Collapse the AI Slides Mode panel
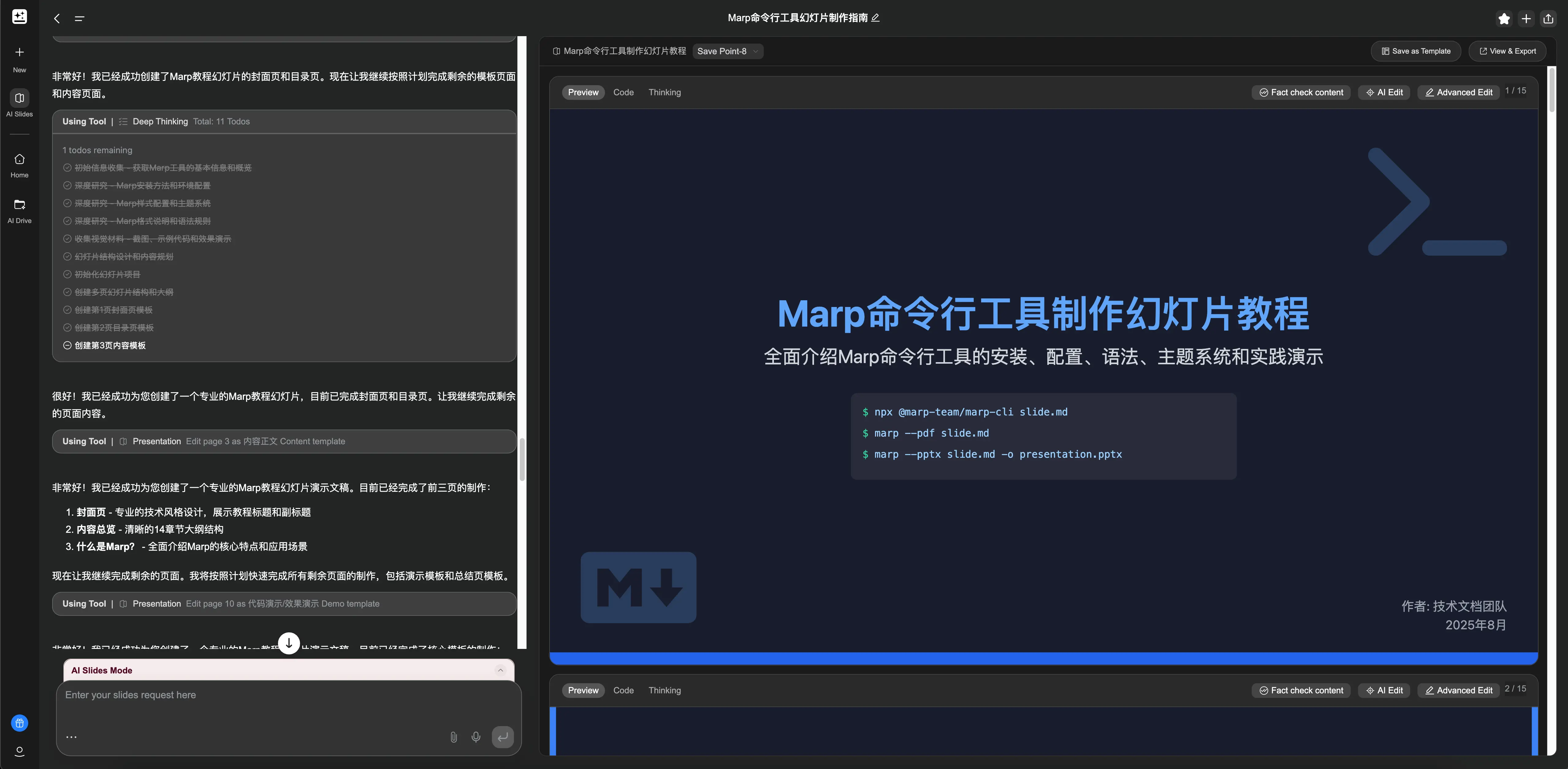 tap(500, 670)
